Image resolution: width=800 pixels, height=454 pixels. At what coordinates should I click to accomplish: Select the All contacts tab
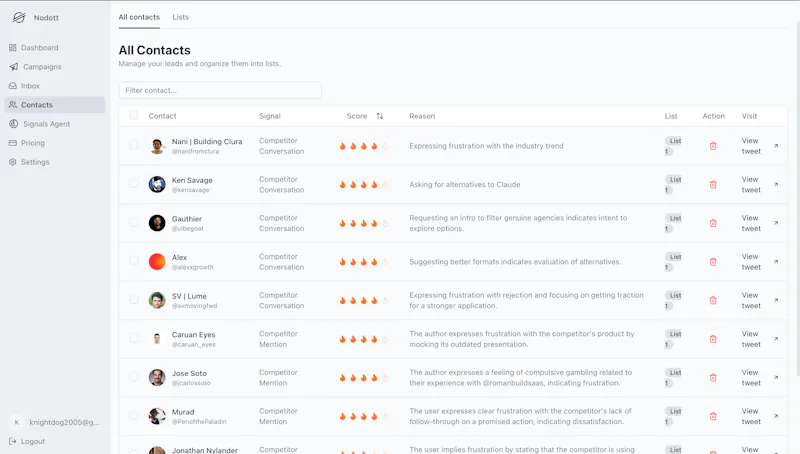pos(139,17)
